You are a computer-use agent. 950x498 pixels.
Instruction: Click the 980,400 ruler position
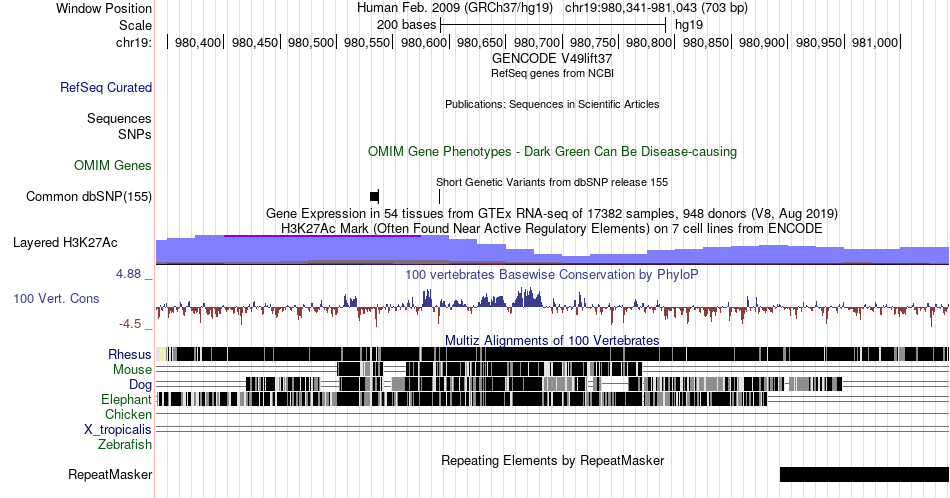click(198, 42)
